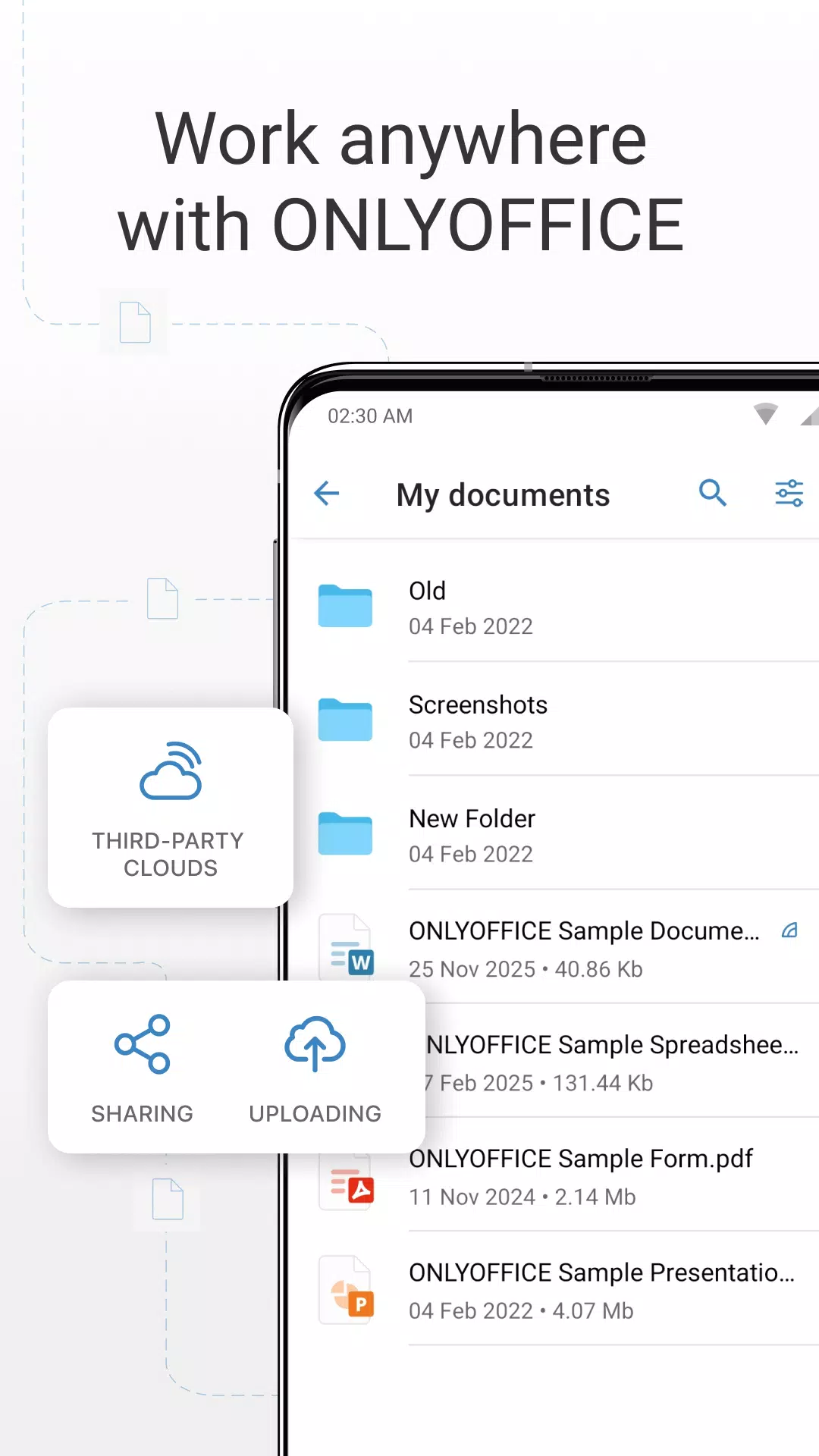
Task: Tap the presentation file icon
Action: tap(347, 1290)
